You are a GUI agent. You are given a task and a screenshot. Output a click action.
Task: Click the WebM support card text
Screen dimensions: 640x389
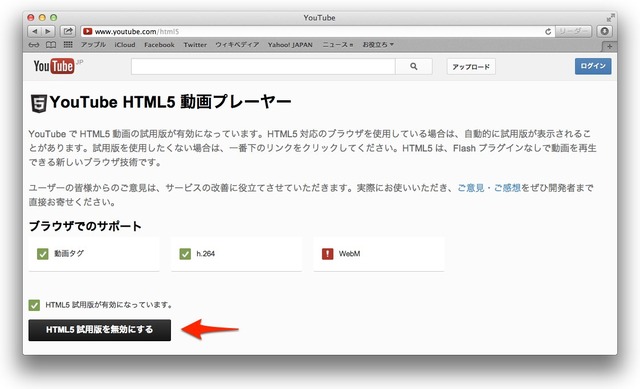[349, 254]
